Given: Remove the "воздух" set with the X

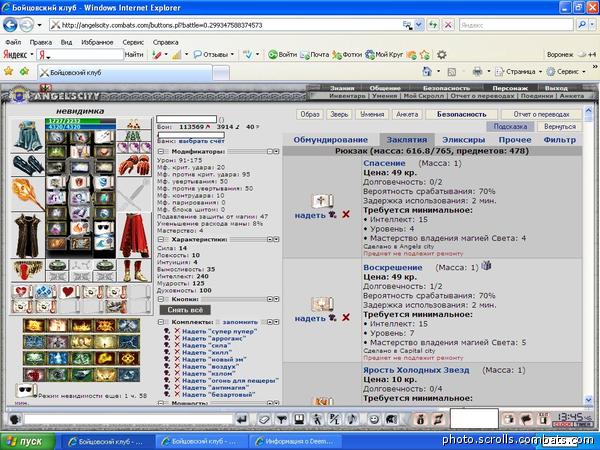Looking at the screenshot, I should (x=177, y=366).
